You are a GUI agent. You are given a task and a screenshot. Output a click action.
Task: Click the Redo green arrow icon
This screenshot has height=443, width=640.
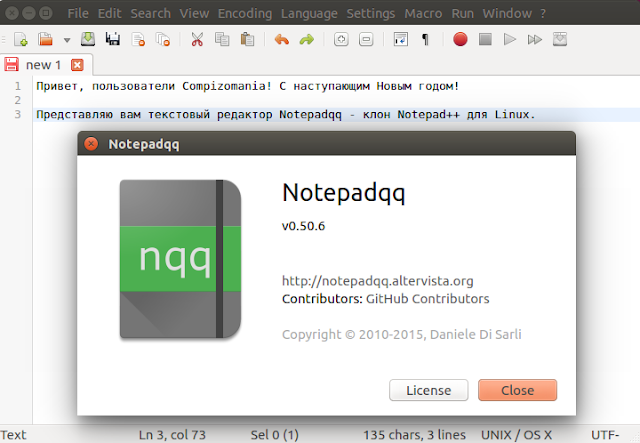[307, 40]
